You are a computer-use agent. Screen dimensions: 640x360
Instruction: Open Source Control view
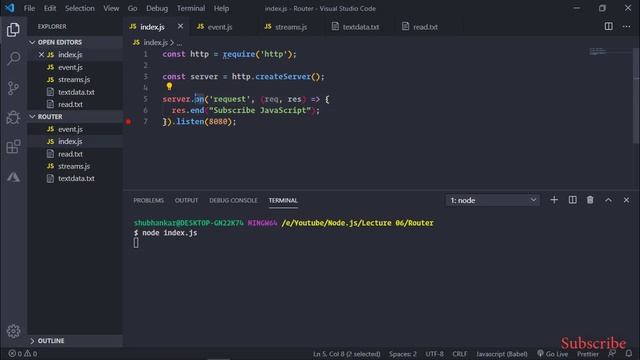coord(13,88)
